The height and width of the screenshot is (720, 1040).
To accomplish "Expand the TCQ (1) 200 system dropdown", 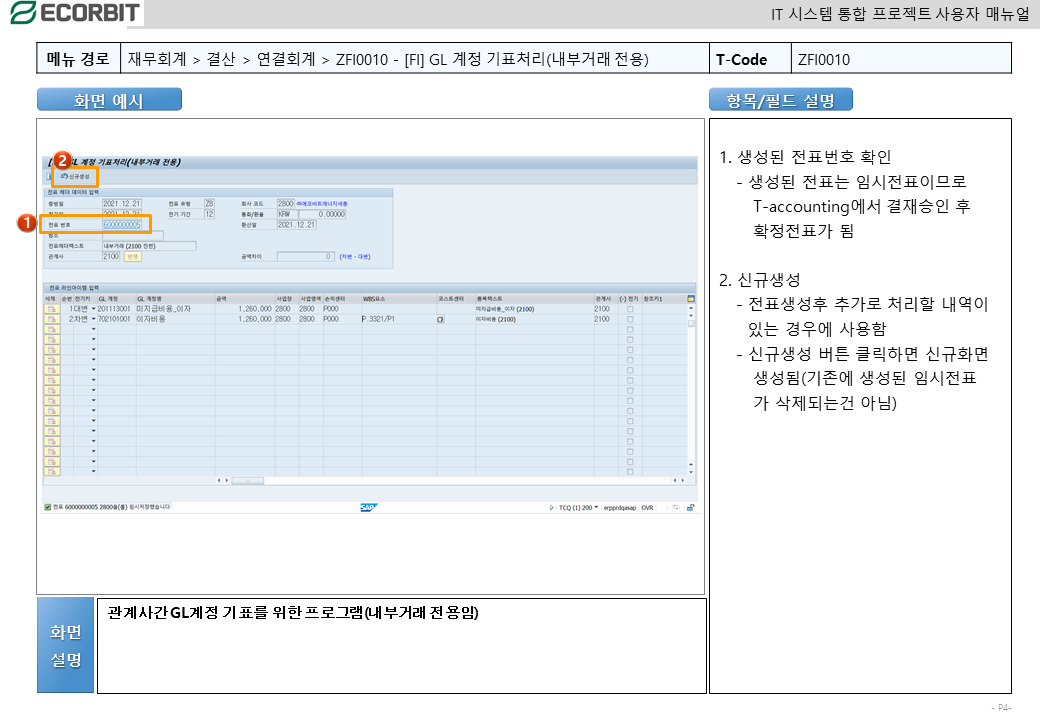I will [596, 507].
